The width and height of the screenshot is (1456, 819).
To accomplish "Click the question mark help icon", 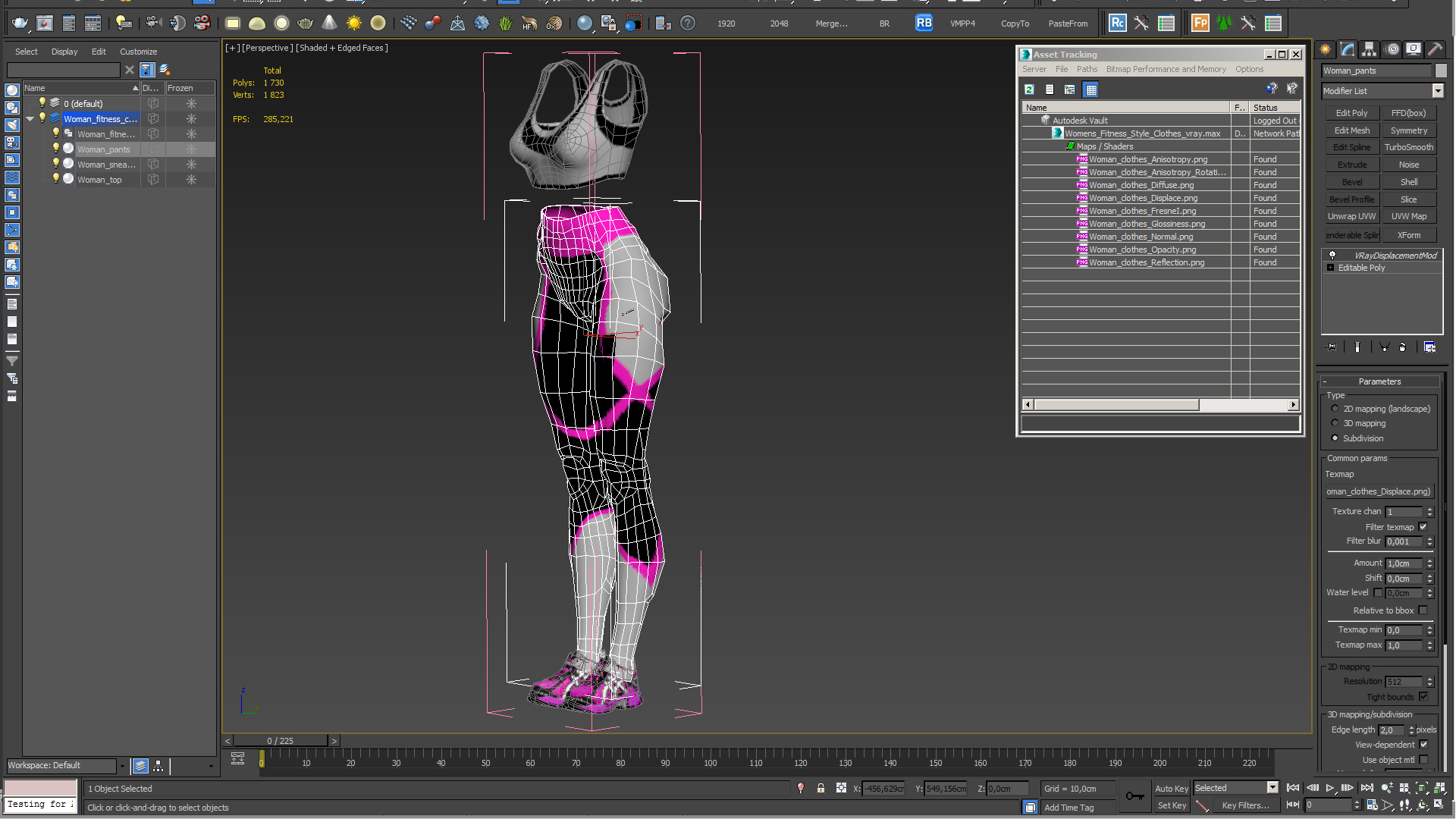I will click(x=688, y=24).
